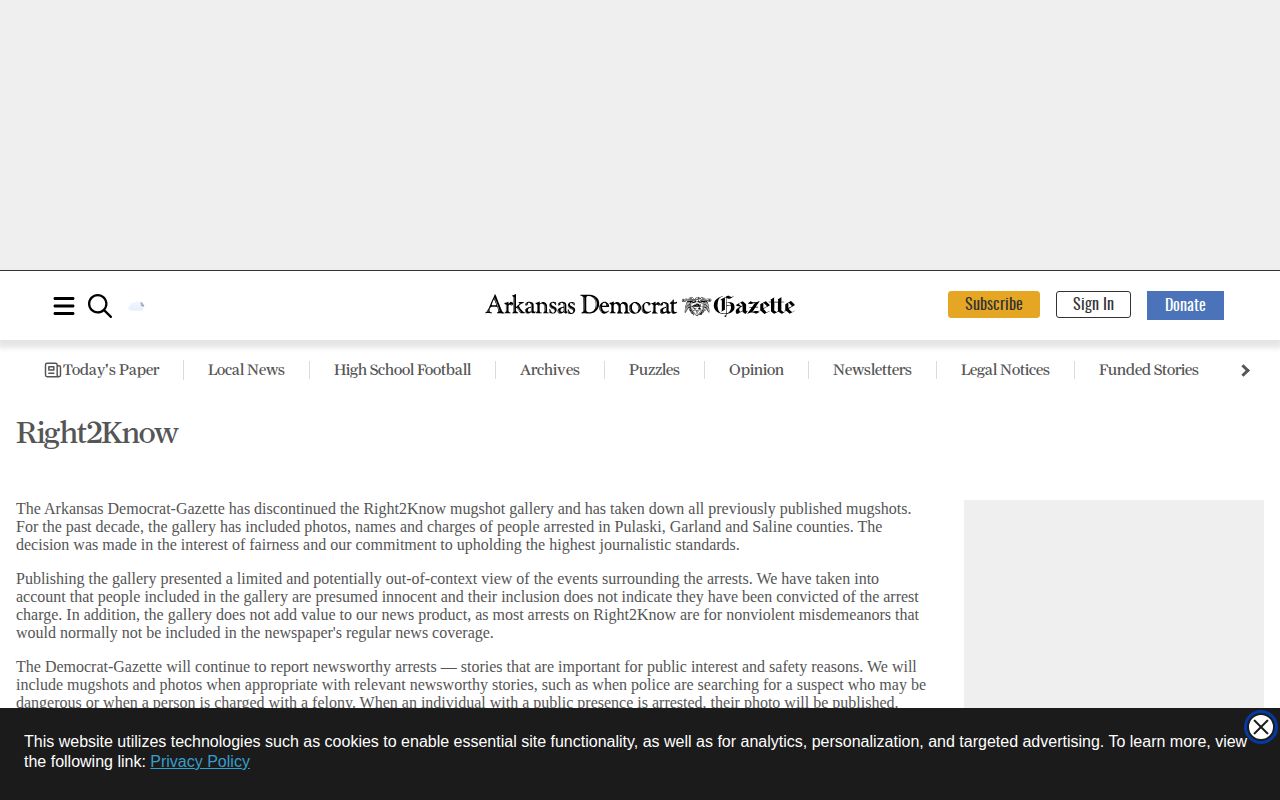Go to the Opinion section
Screen dimensions: 1280x800
[756, 370]
